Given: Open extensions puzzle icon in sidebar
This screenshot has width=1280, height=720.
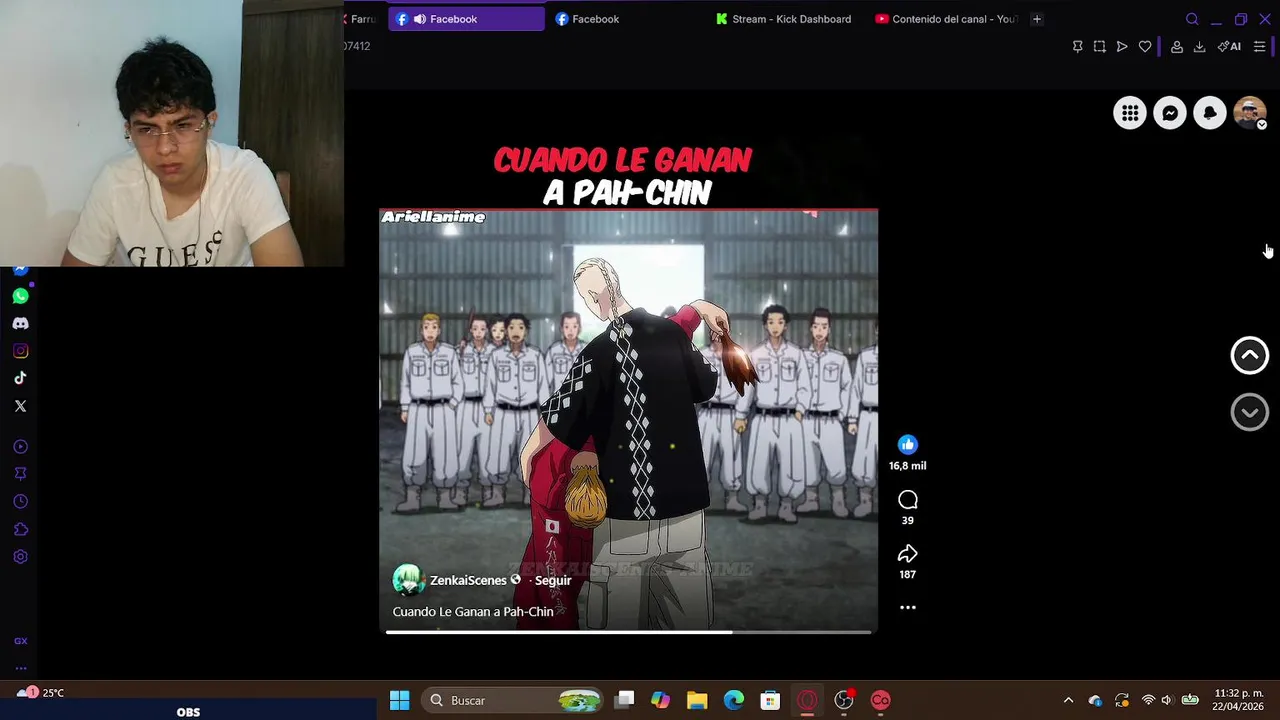Looking at the screenshot, I should point(20,529).
